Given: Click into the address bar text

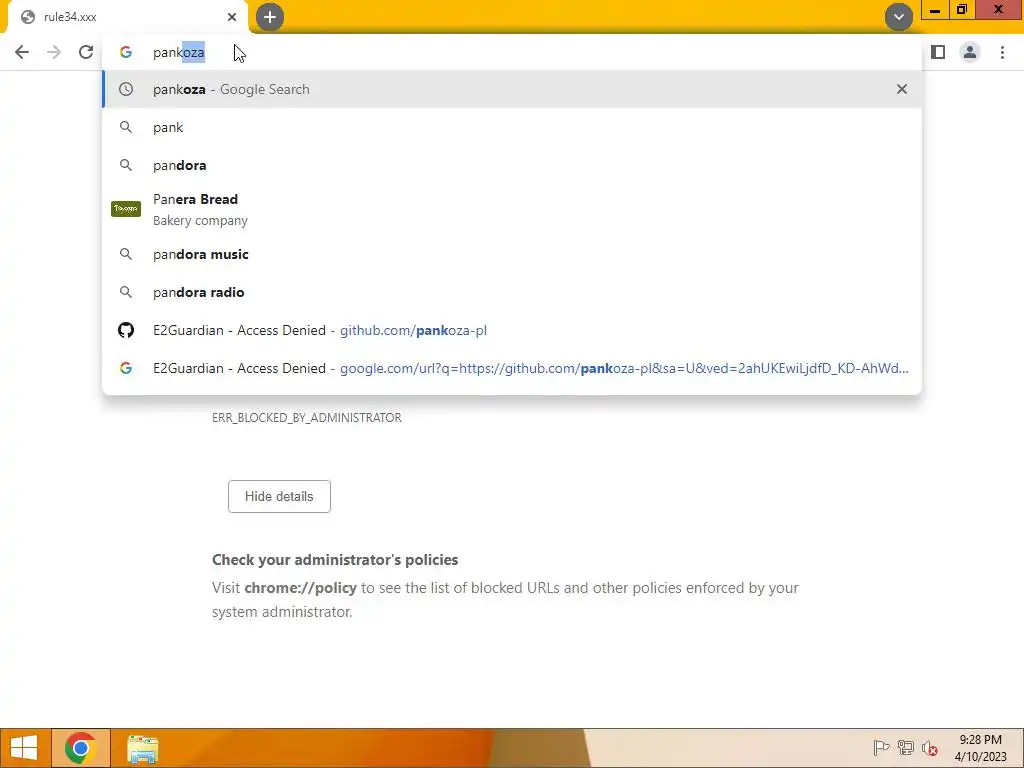Looking at the screenshot, I should coord(179,52).
